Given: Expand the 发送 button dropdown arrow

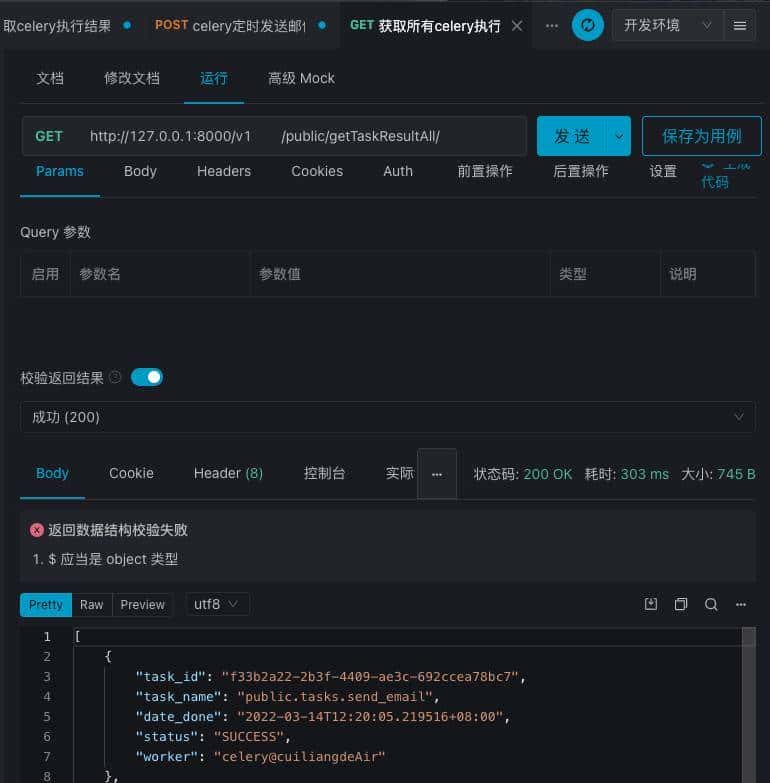Looking at the screenshot, I should coord(619,136).
